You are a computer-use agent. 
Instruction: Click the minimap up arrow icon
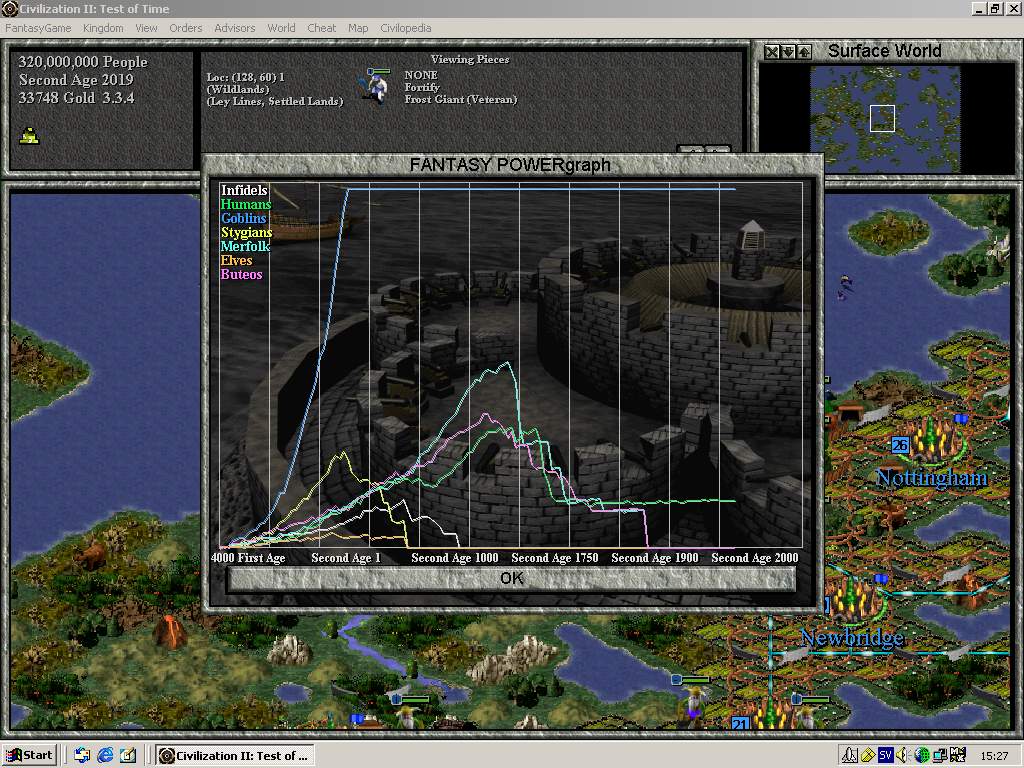805,52
